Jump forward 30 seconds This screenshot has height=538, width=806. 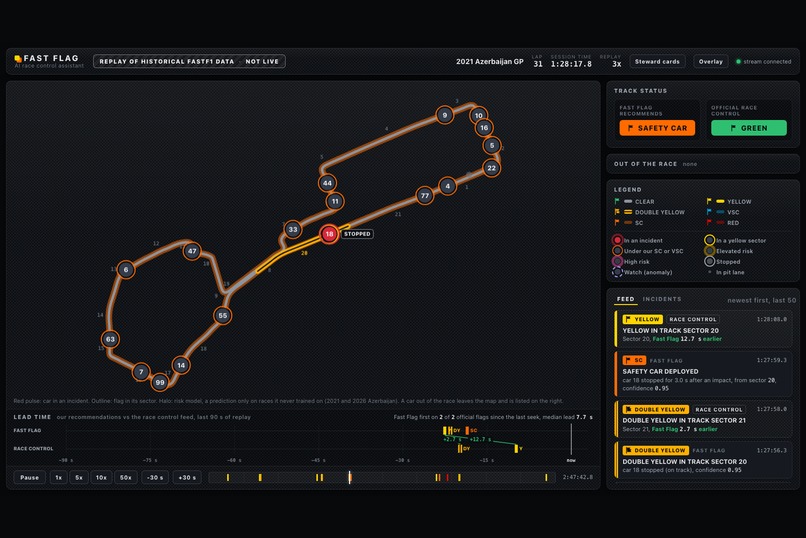point(187,477)
